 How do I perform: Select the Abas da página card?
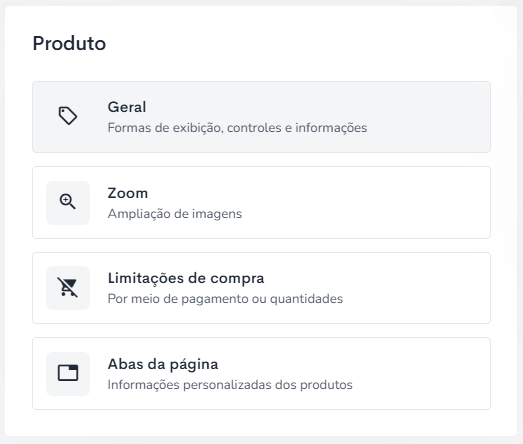[261, 374]
